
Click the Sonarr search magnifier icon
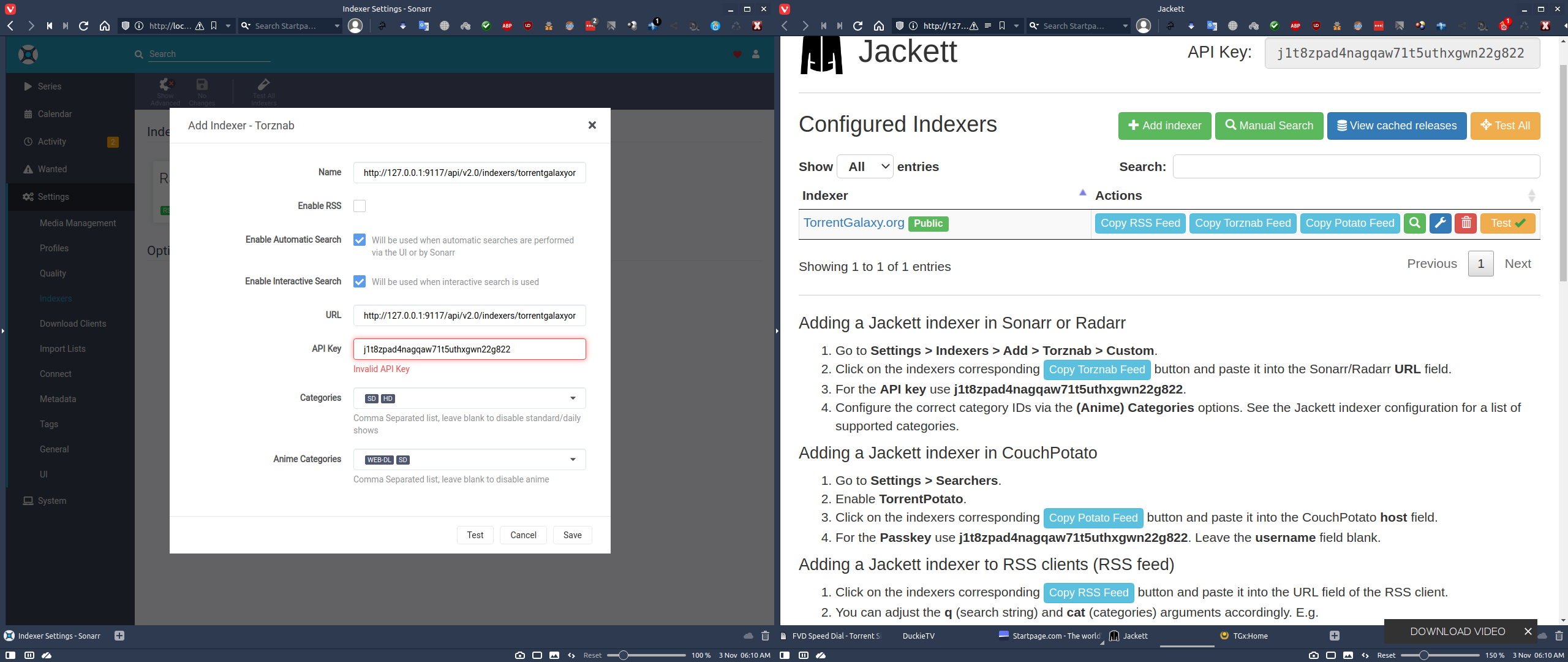(139, 54)
